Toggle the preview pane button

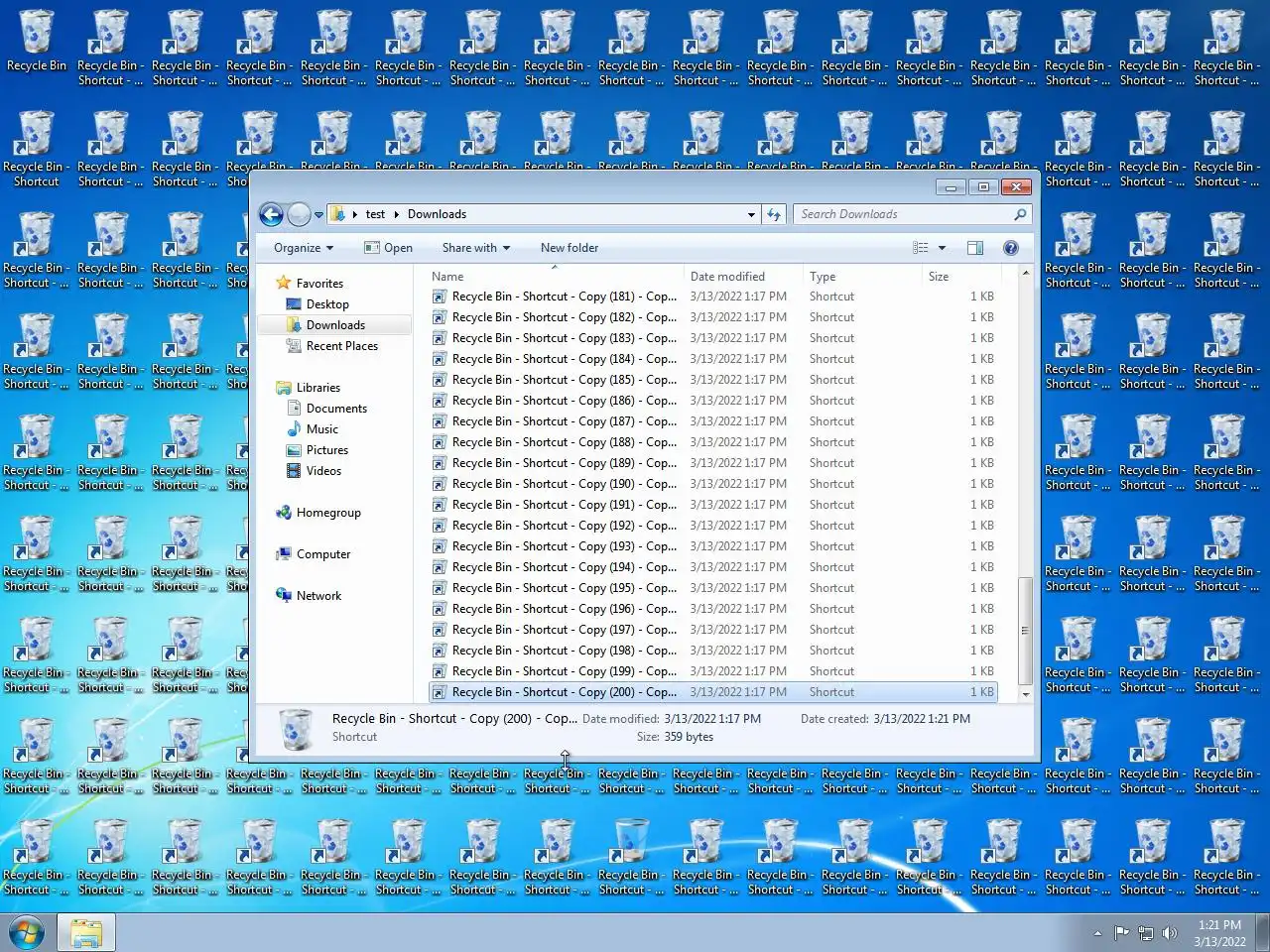(x=975, y=248)
